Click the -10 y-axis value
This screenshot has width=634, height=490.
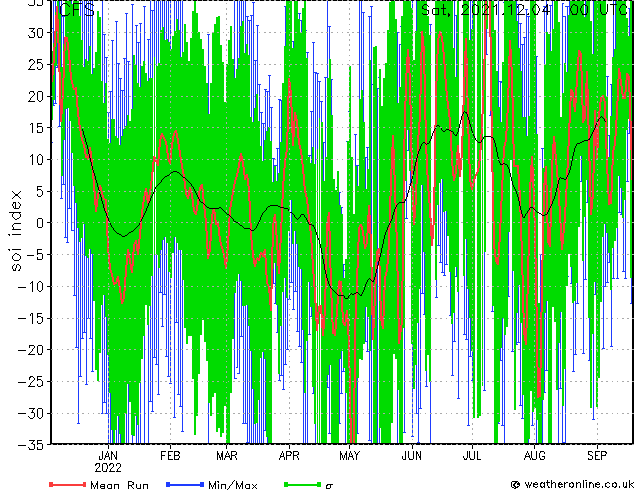(x=31, y=287)
